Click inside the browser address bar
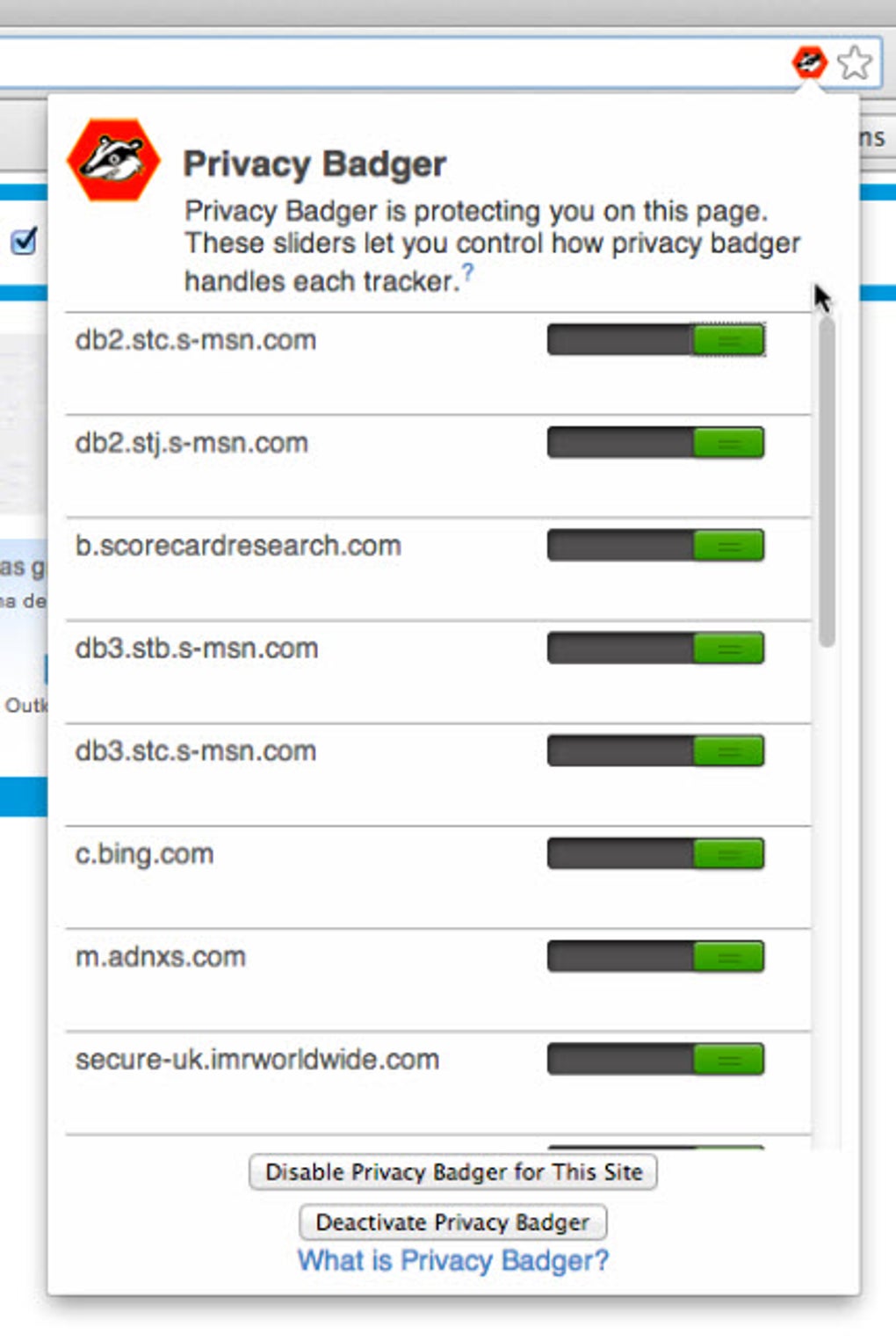This screenshot has height=1341, width=896. tap(351, 62)
